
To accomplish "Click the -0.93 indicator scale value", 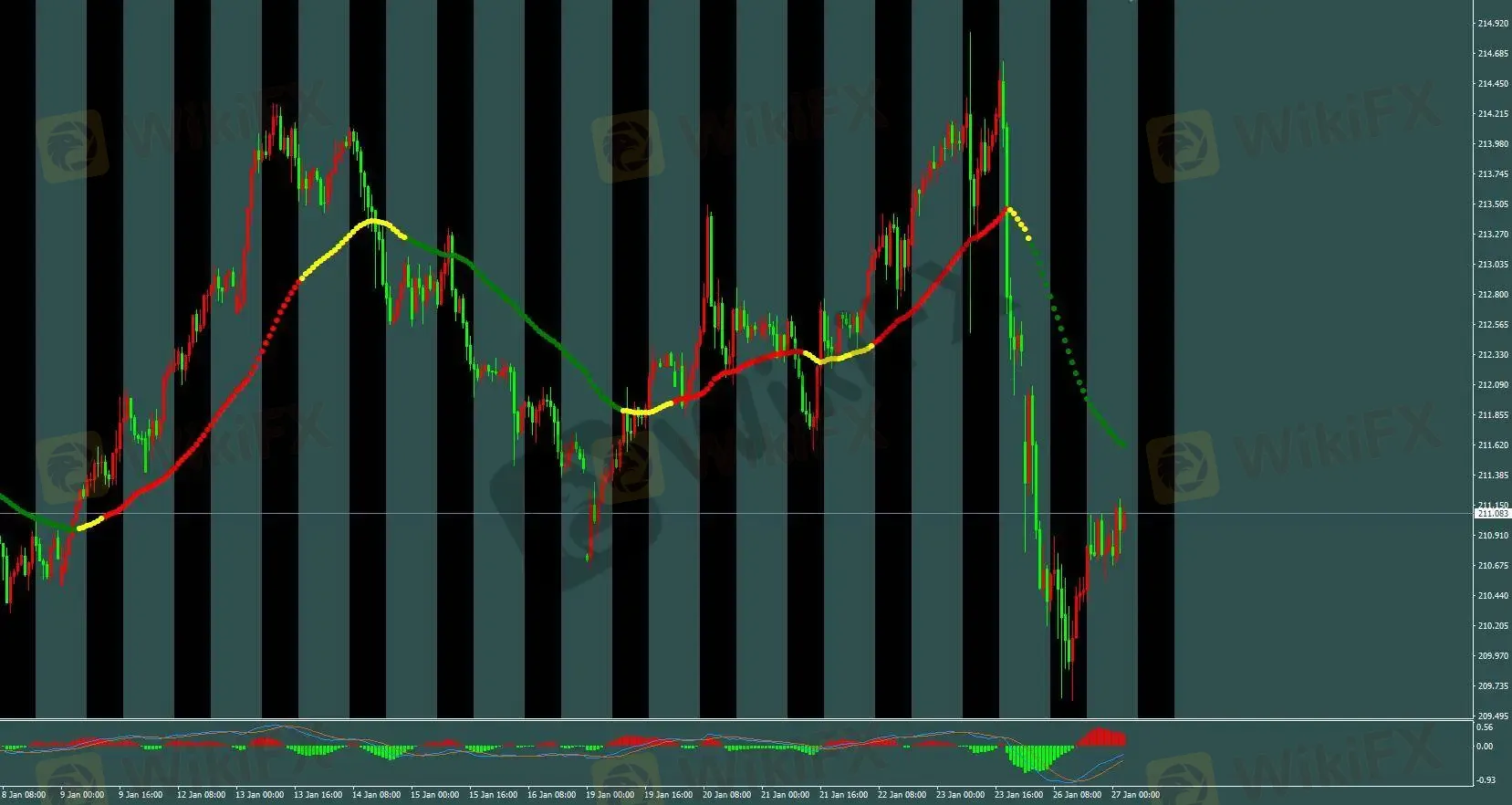I will [x=1486, y=780].
